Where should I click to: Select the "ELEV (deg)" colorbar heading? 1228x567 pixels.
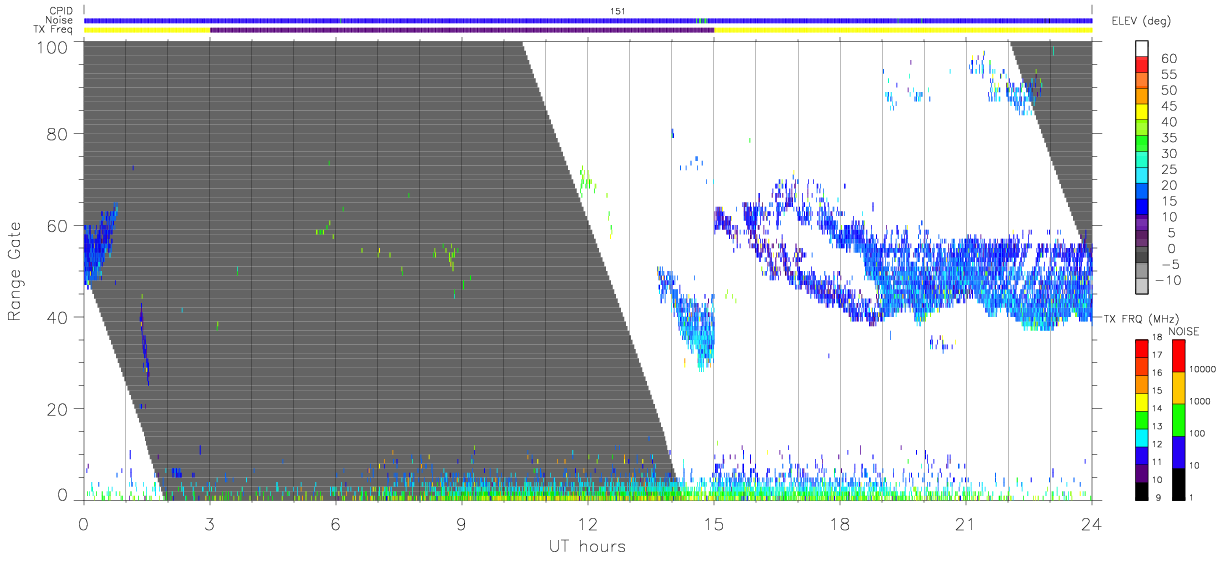click(1141, 21)
